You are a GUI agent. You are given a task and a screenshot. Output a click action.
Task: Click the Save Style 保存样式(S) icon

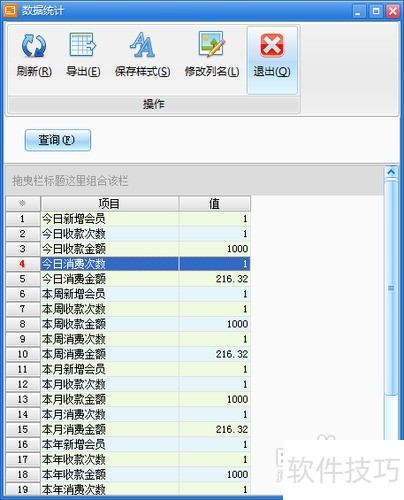[x=142, y=45]
